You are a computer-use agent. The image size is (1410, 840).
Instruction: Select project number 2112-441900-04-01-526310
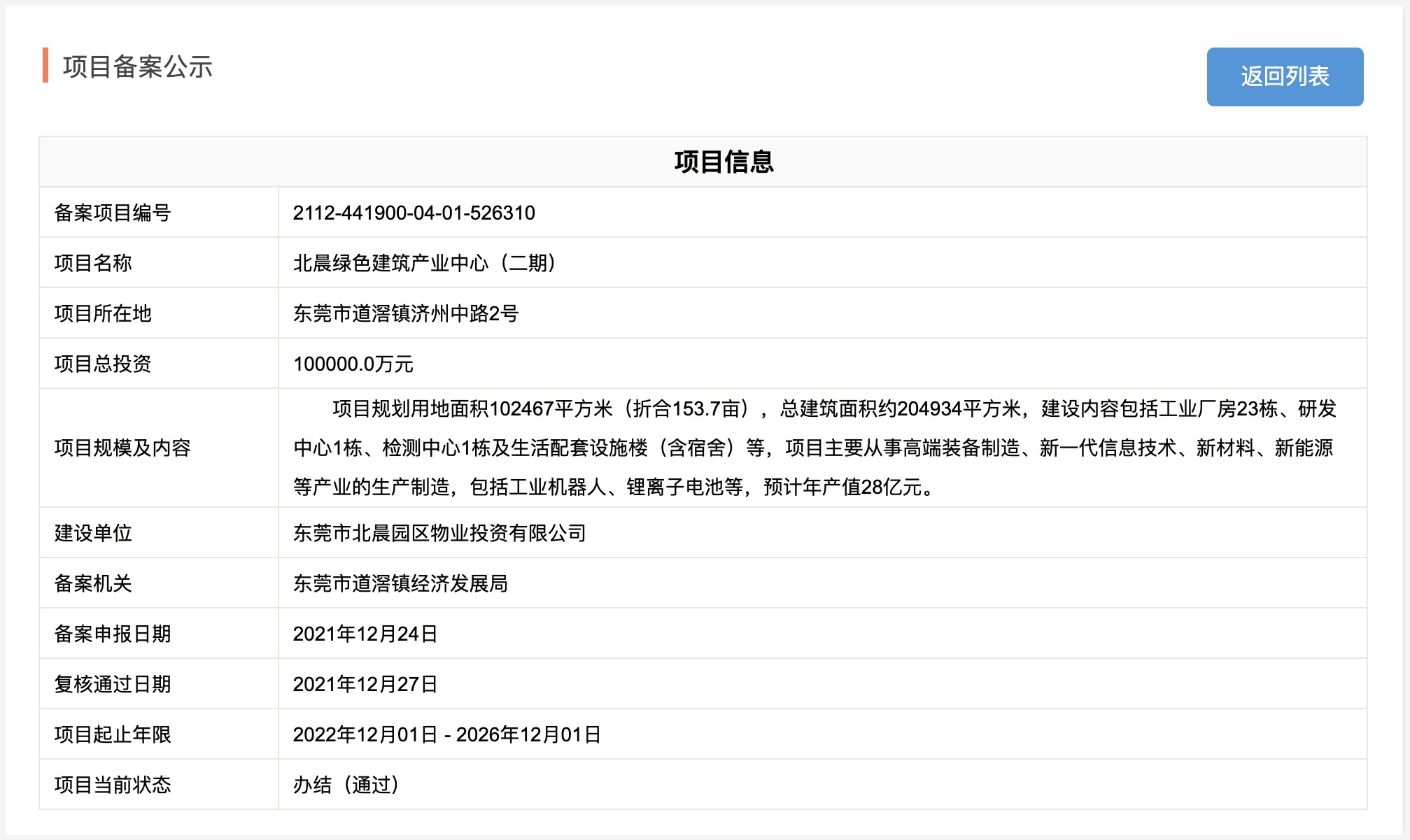tap(414, 213)
